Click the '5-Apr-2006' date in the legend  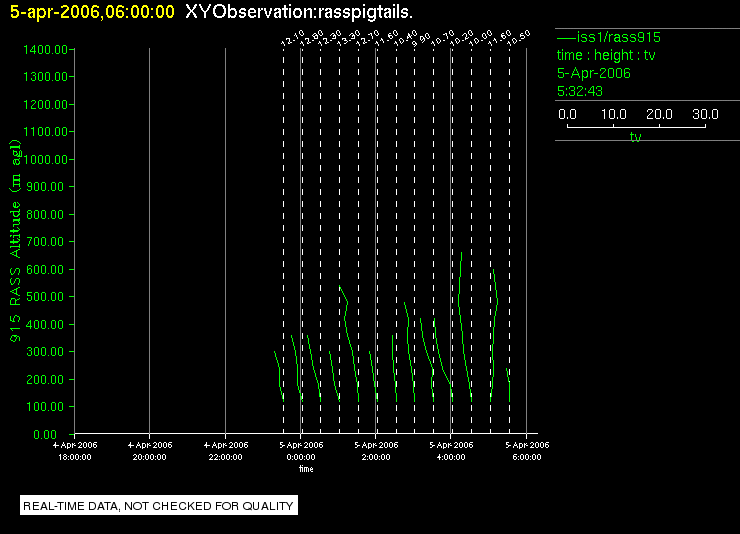click(x=594, y=73)
